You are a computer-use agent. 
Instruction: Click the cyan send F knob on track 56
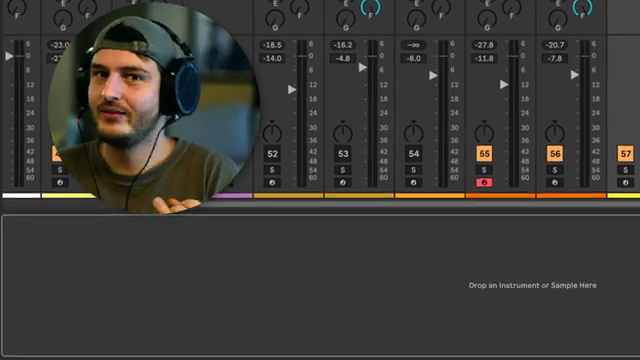tap(582, 8)
